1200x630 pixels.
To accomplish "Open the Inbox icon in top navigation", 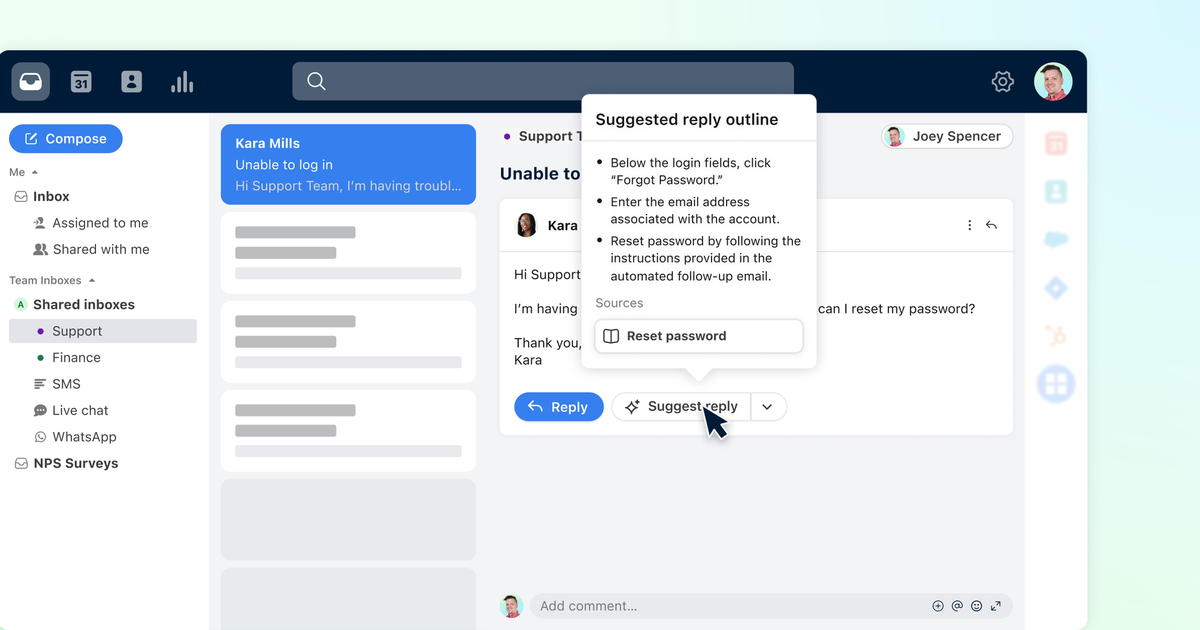I will [x=30, y=81].
